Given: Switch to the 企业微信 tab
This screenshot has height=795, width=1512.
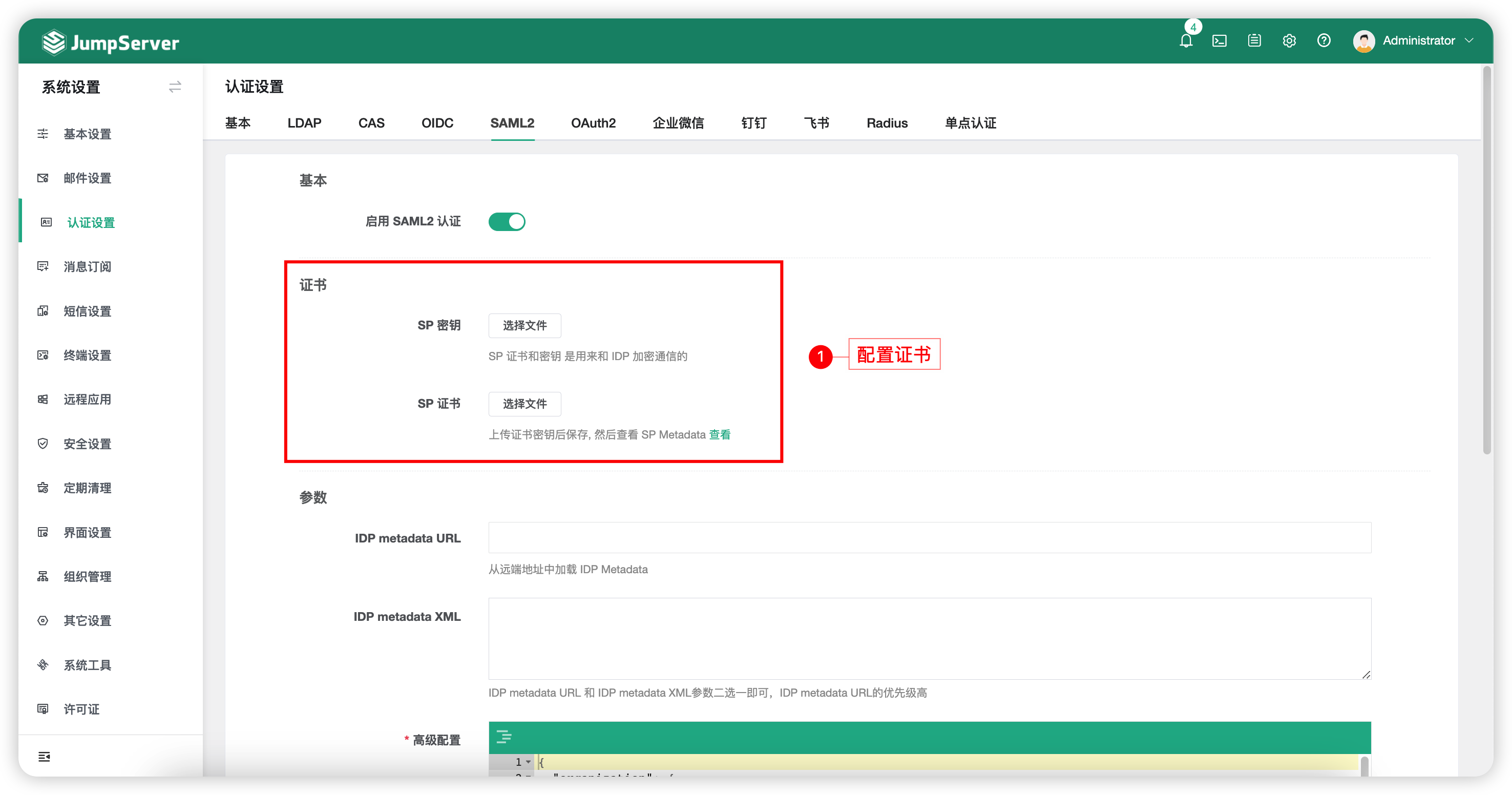Looking at the screenshot, I should 678,123.
